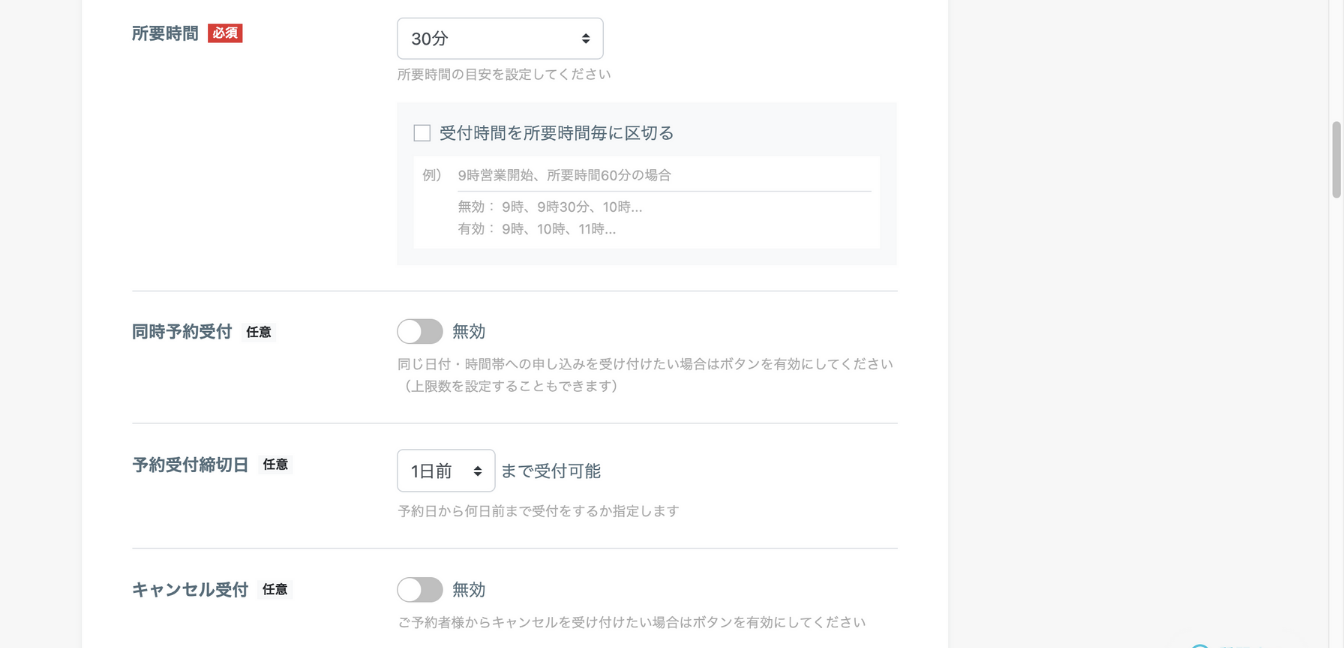Enable the 同時予約受付 toggle switch
This screenshot has height=648, width=1344.
pos(420,331)
